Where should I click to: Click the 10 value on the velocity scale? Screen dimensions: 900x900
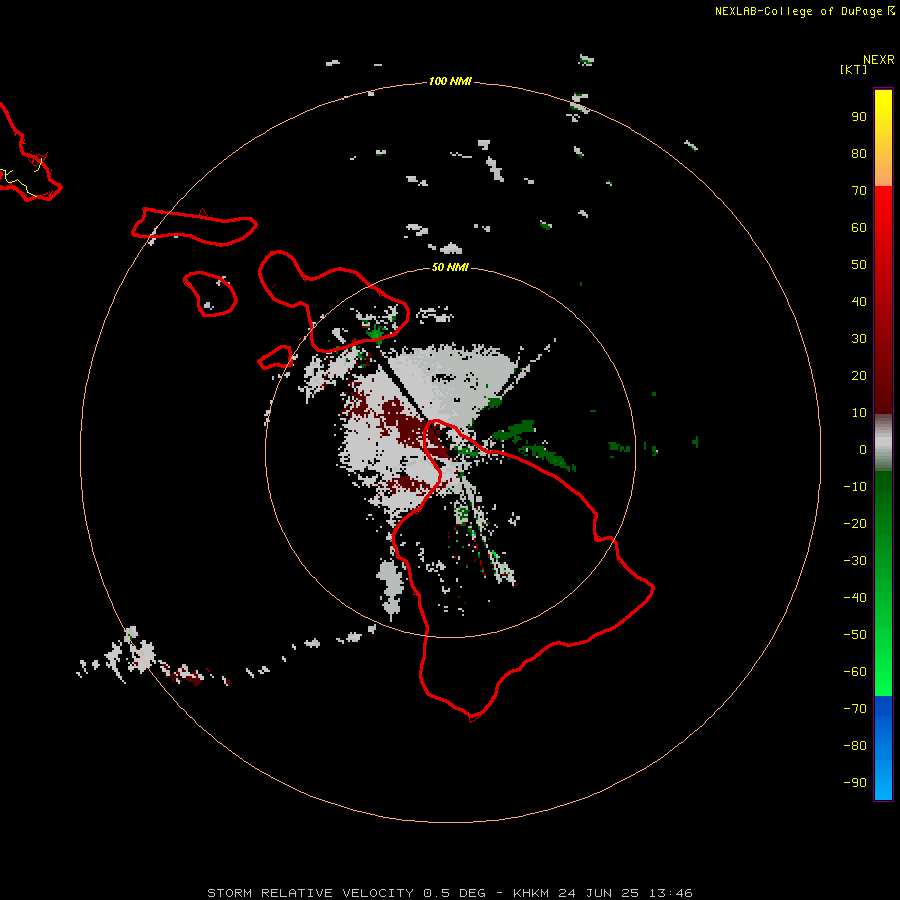pyautogui.click(x=859, y=413)
